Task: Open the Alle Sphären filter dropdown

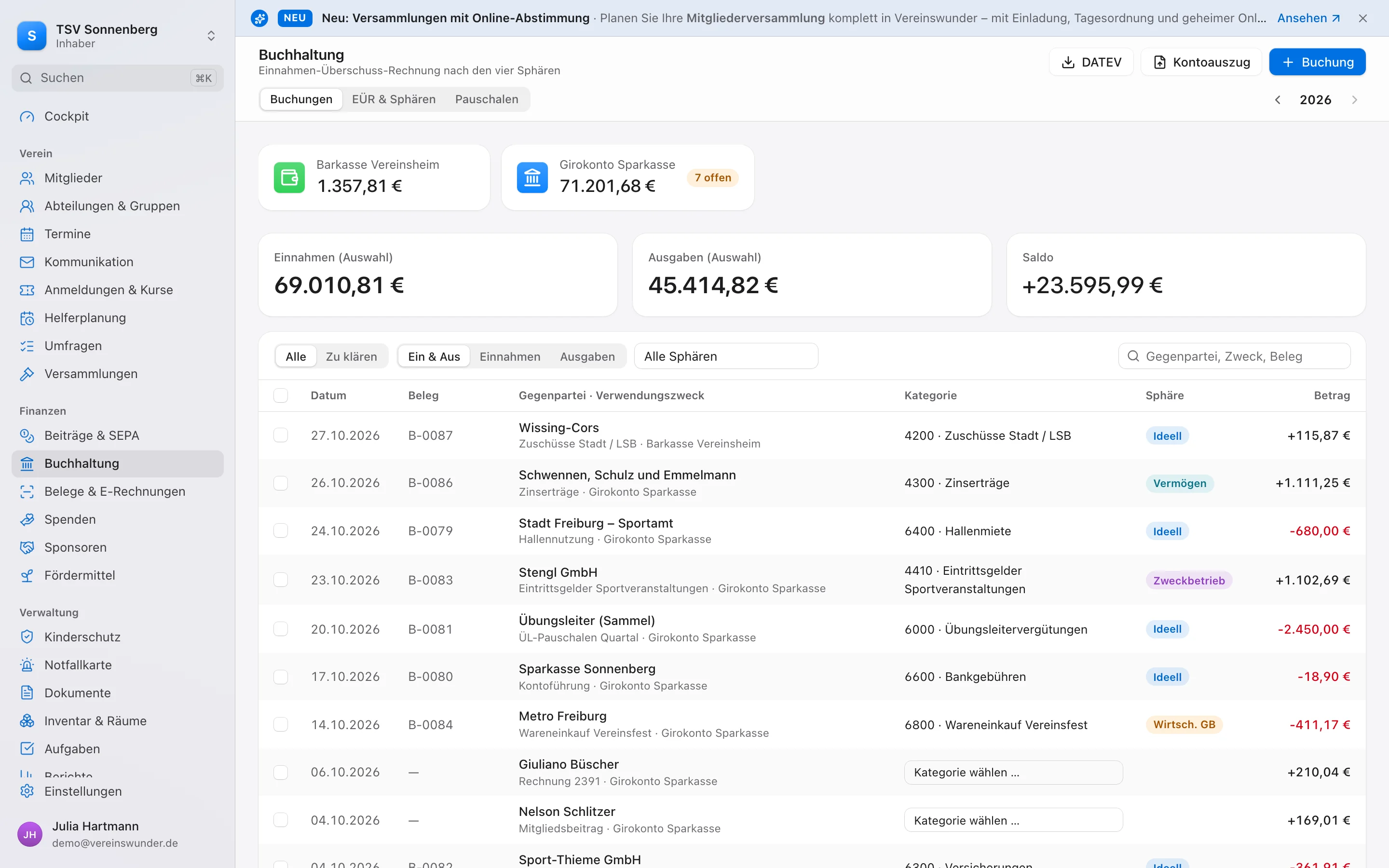Action: 726,356
